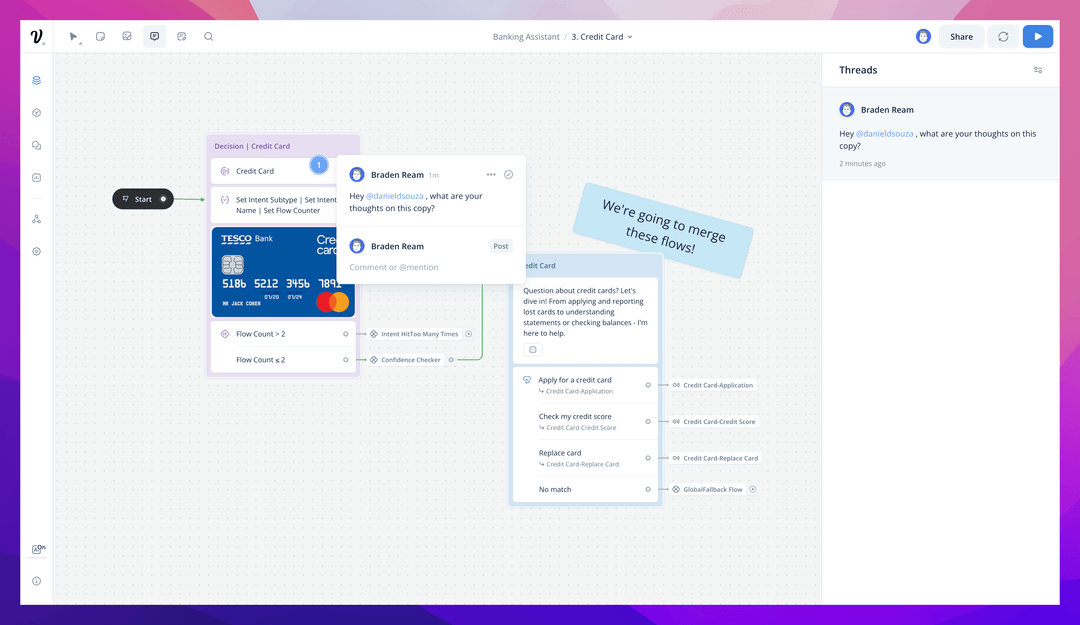This screenshot has height=625, width=1080.
Task: Open the canvas search magnifier icon
Action: coord(208,37)
